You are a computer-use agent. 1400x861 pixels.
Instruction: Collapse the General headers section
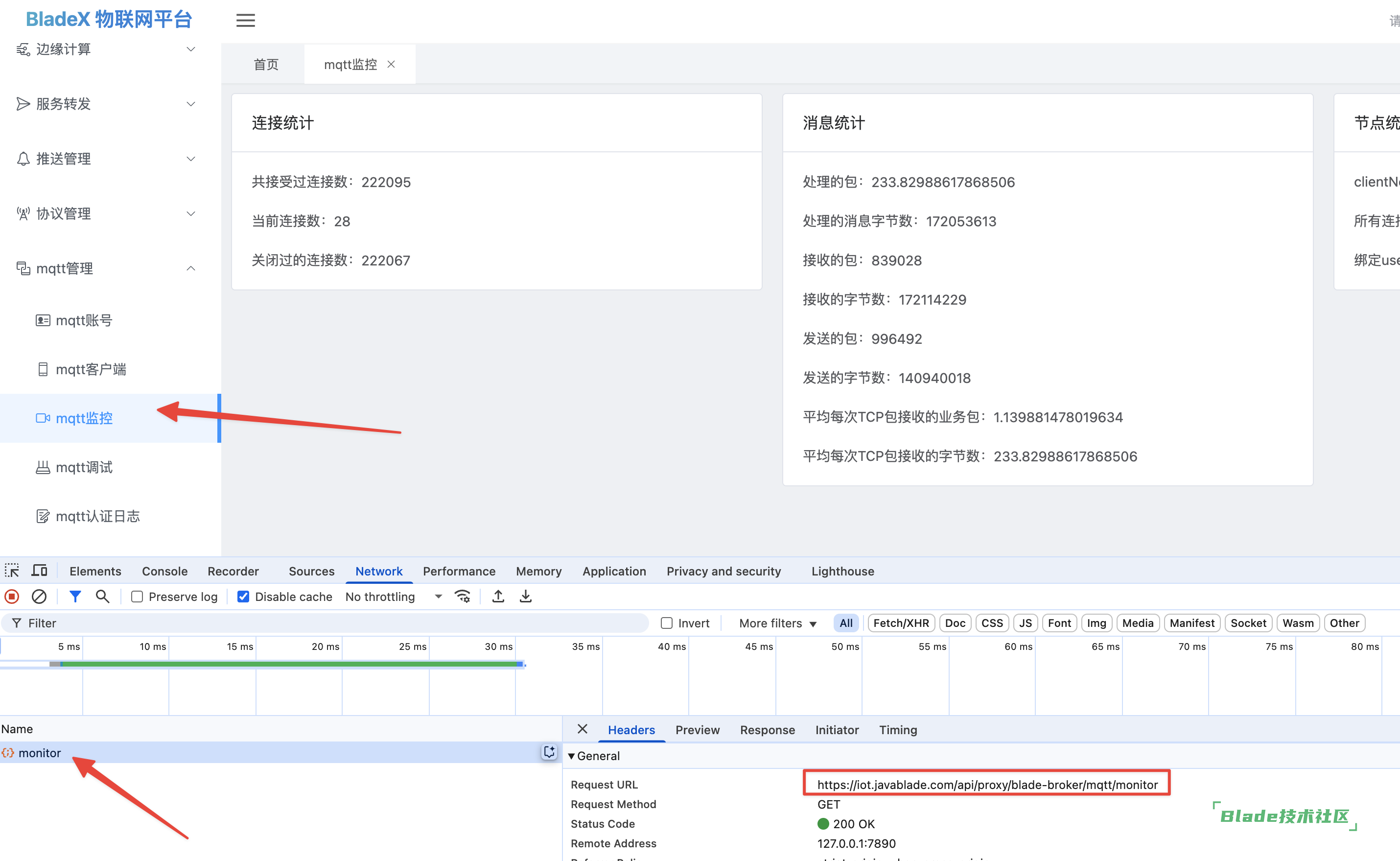pos(571,756)
